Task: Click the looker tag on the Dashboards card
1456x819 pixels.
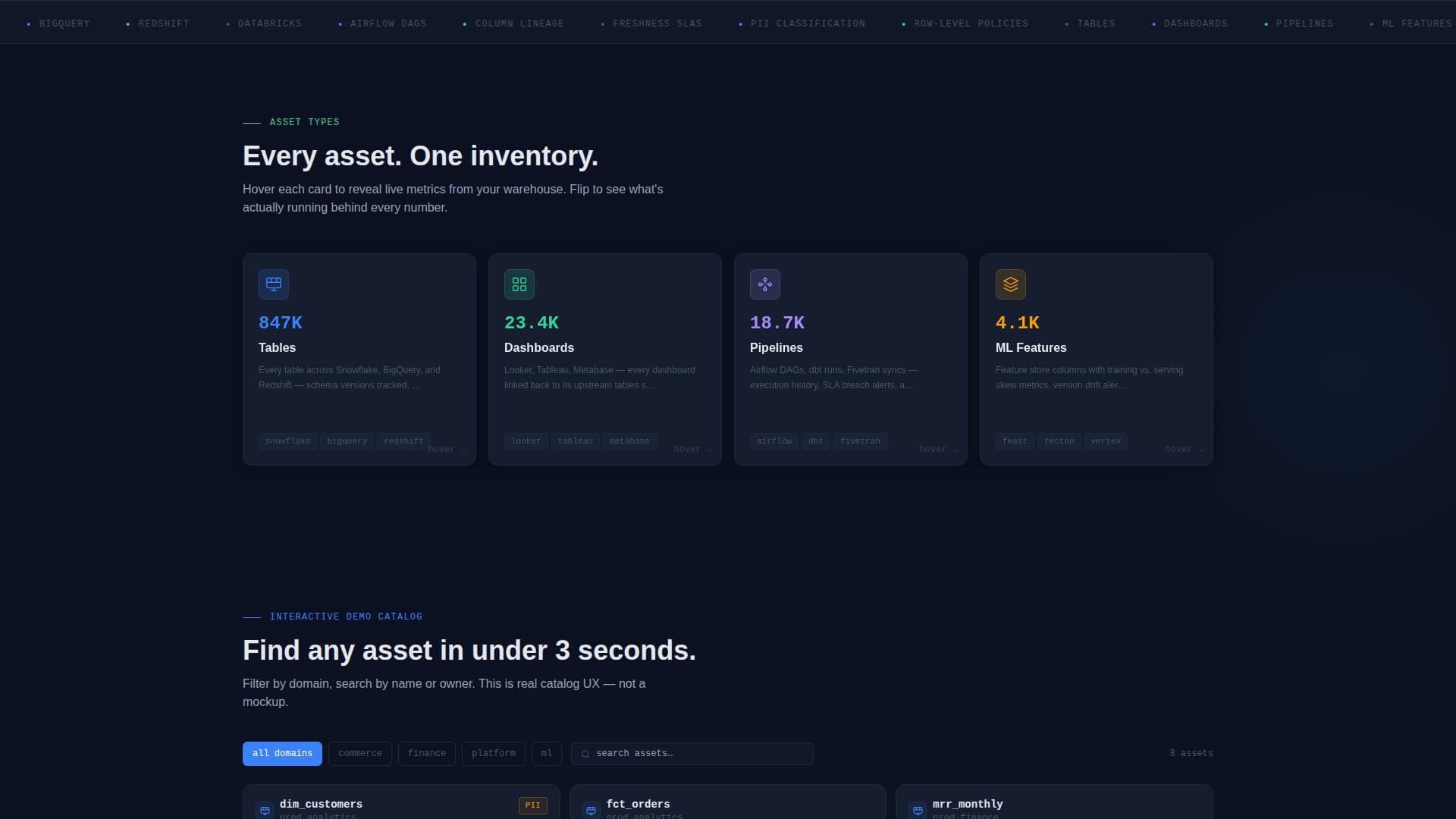Action: point(526,441)
